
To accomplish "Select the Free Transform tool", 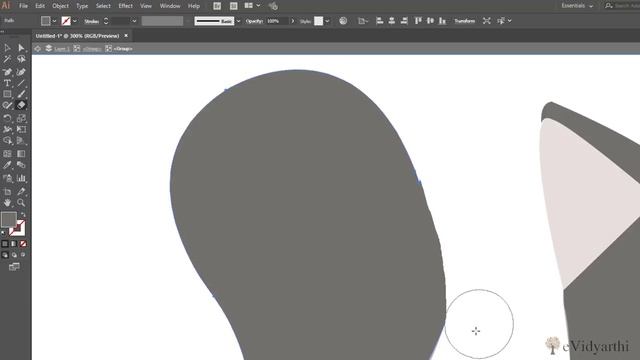I will tap(21, 129).
